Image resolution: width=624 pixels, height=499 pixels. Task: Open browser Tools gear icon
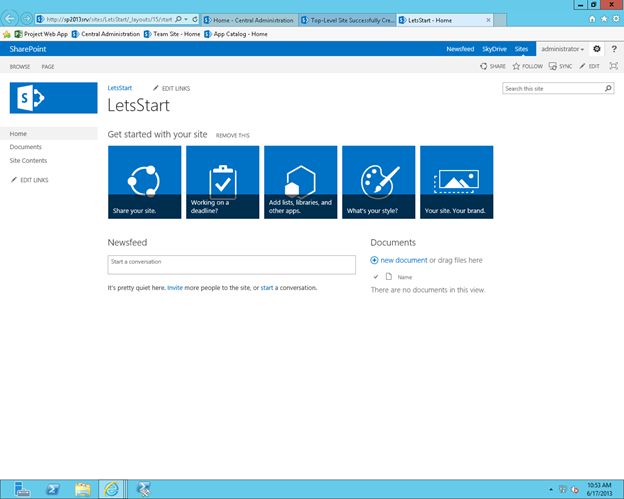[x=616, y=19]
